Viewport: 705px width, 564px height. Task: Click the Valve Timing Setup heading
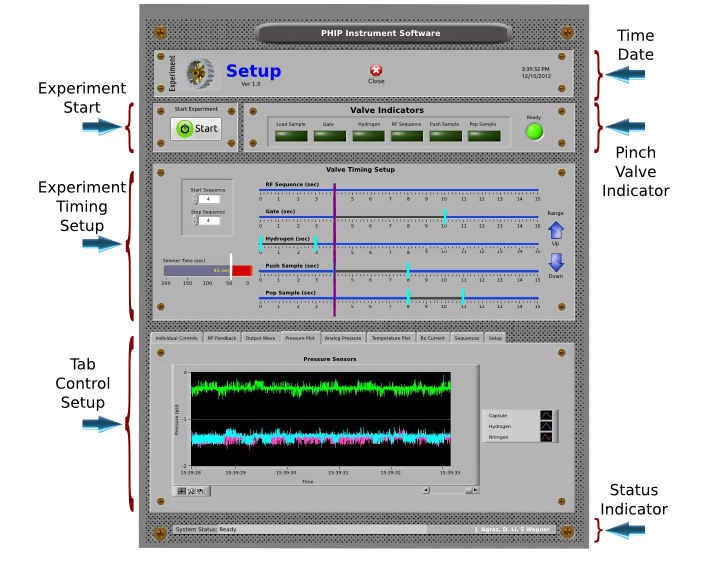coord(361,170)
